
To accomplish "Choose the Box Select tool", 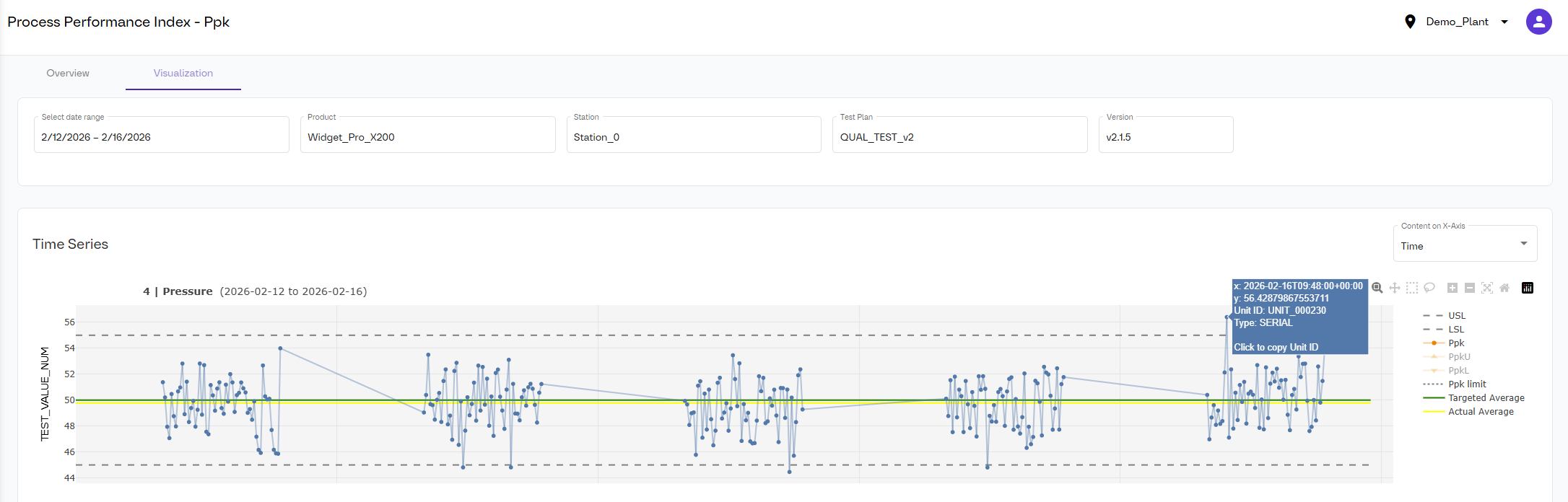I will point(1412,288).
